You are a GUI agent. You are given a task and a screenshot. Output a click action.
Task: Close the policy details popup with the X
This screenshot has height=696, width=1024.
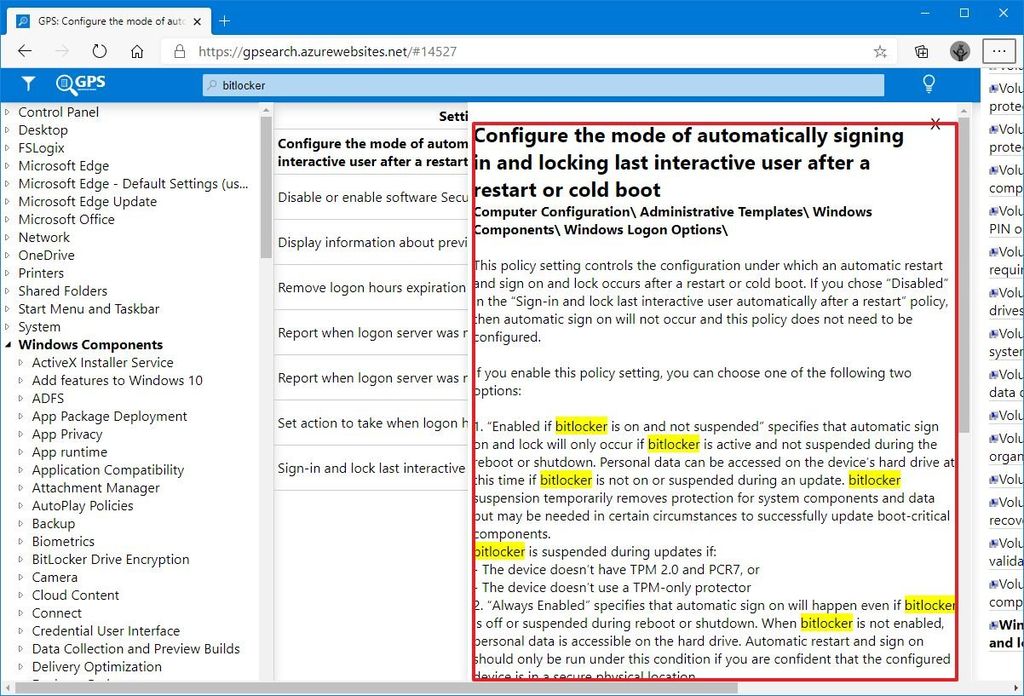[x=936, y=124]
